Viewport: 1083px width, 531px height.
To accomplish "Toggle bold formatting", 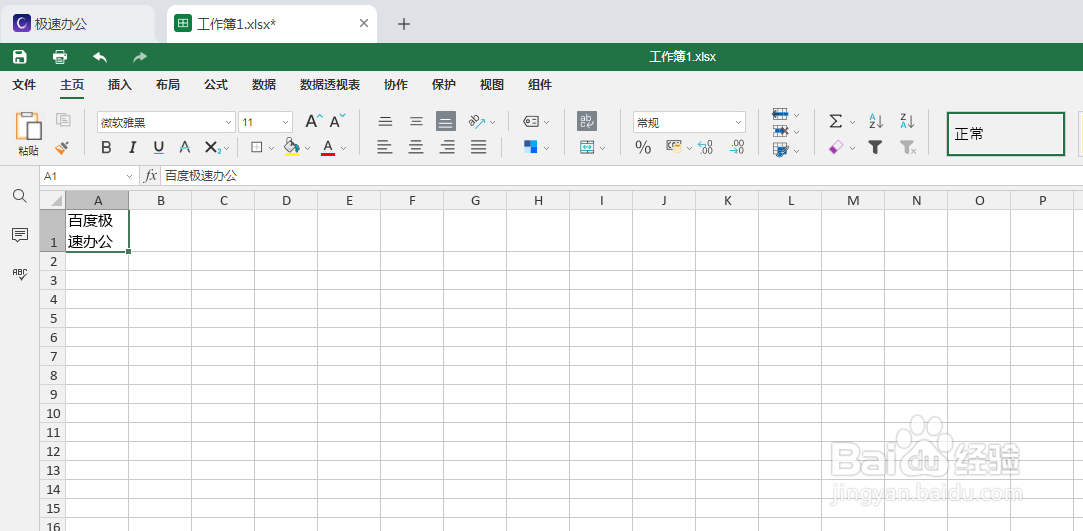I will click(x=106, y=147).
